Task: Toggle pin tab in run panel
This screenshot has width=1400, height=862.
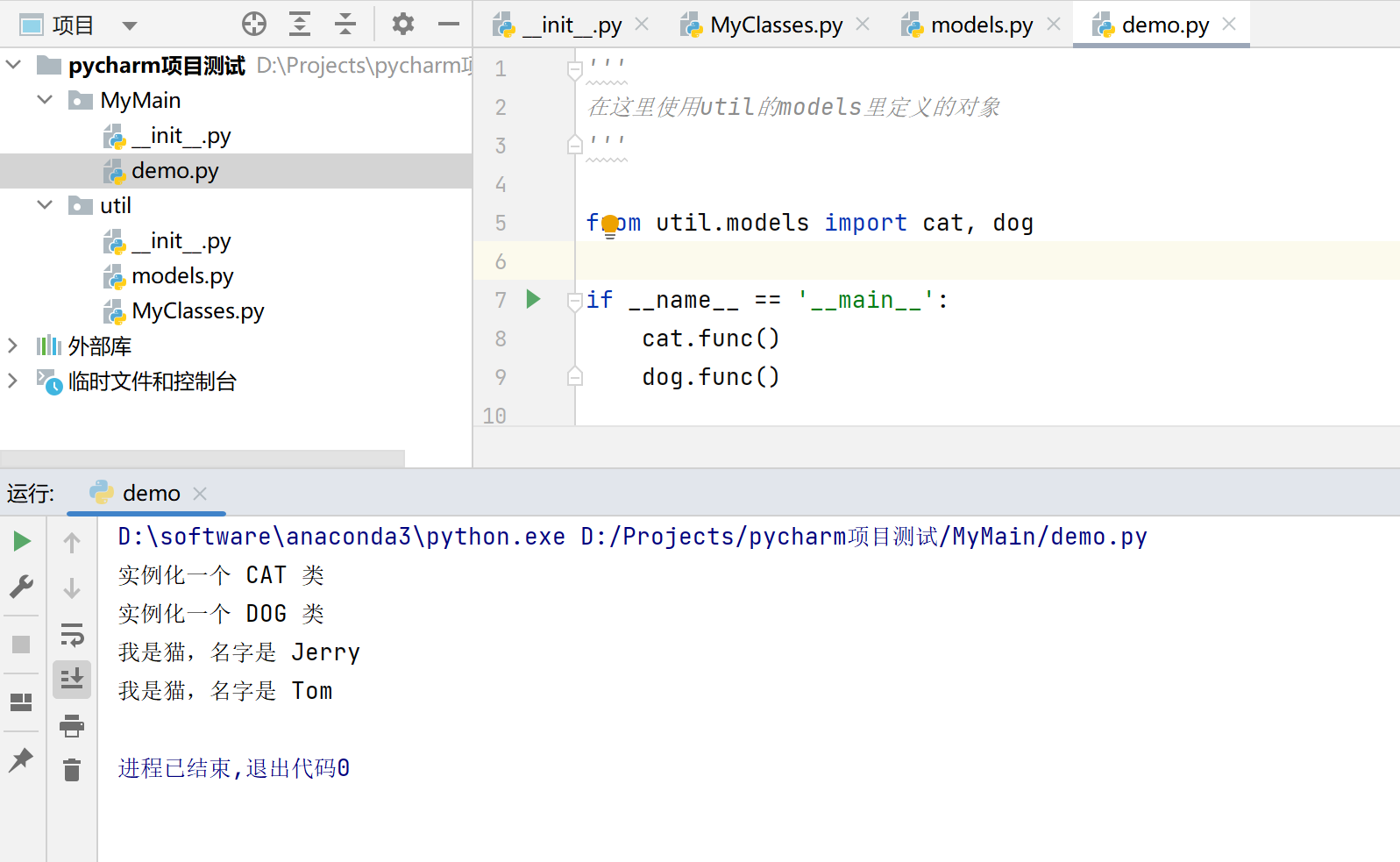Action: pos(22,759)
